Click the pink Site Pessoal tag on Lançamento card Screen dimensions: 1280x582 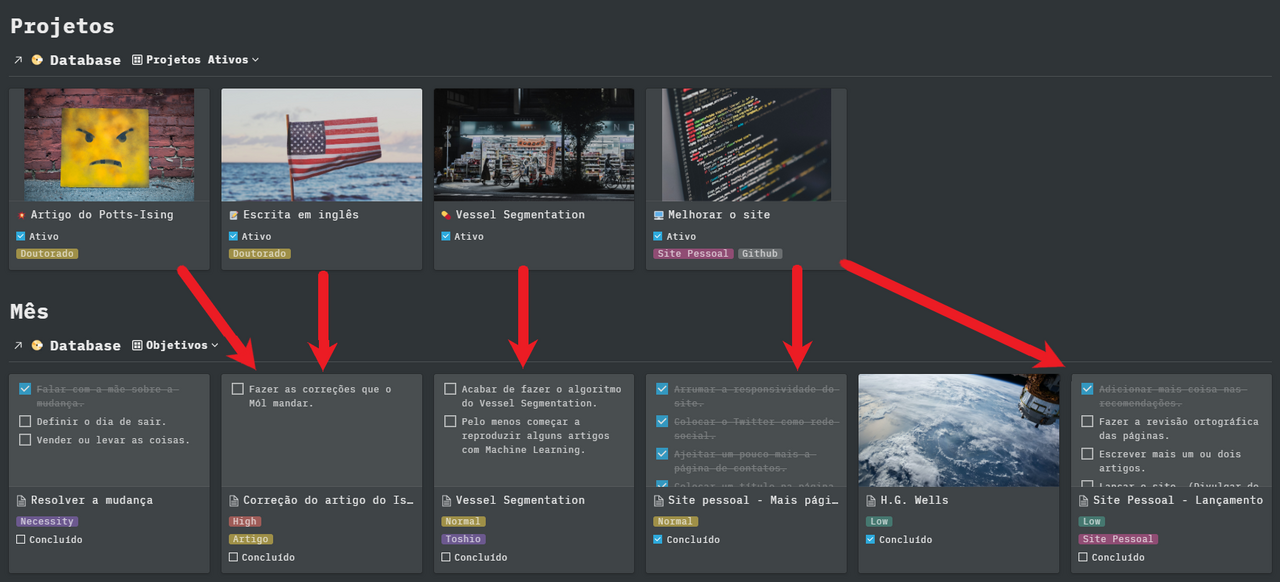click(x=1118, y=539)
